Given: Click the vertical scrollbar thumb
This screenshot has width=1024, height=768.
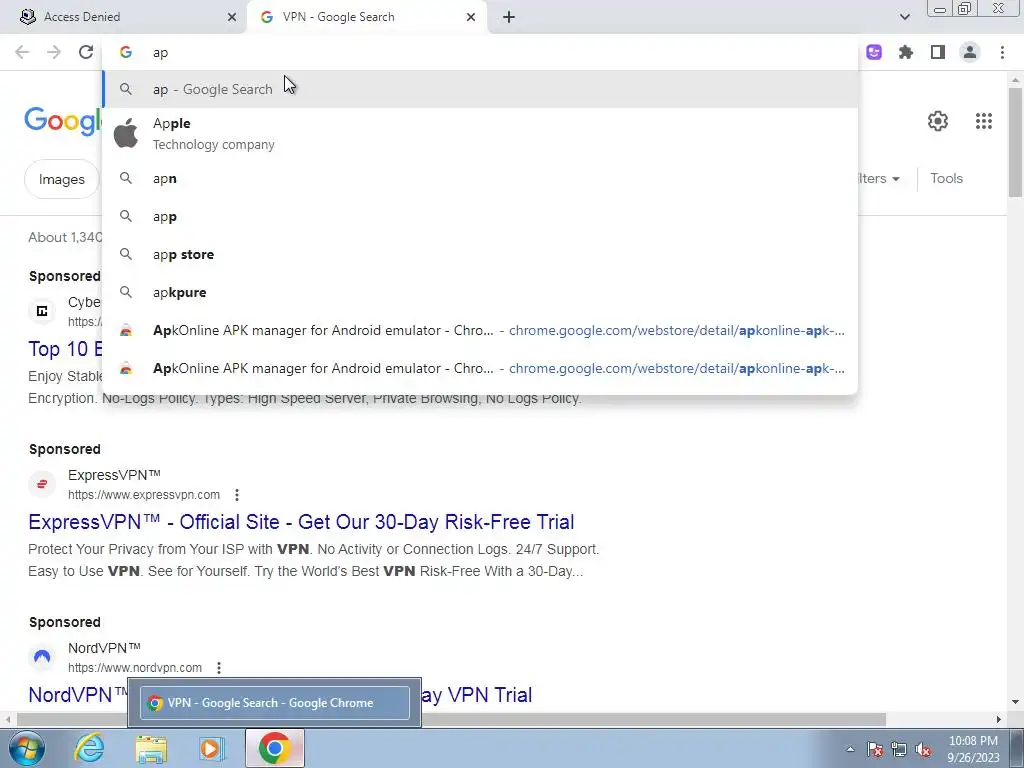Looking at the screenshot, I should click(1016, 141).
